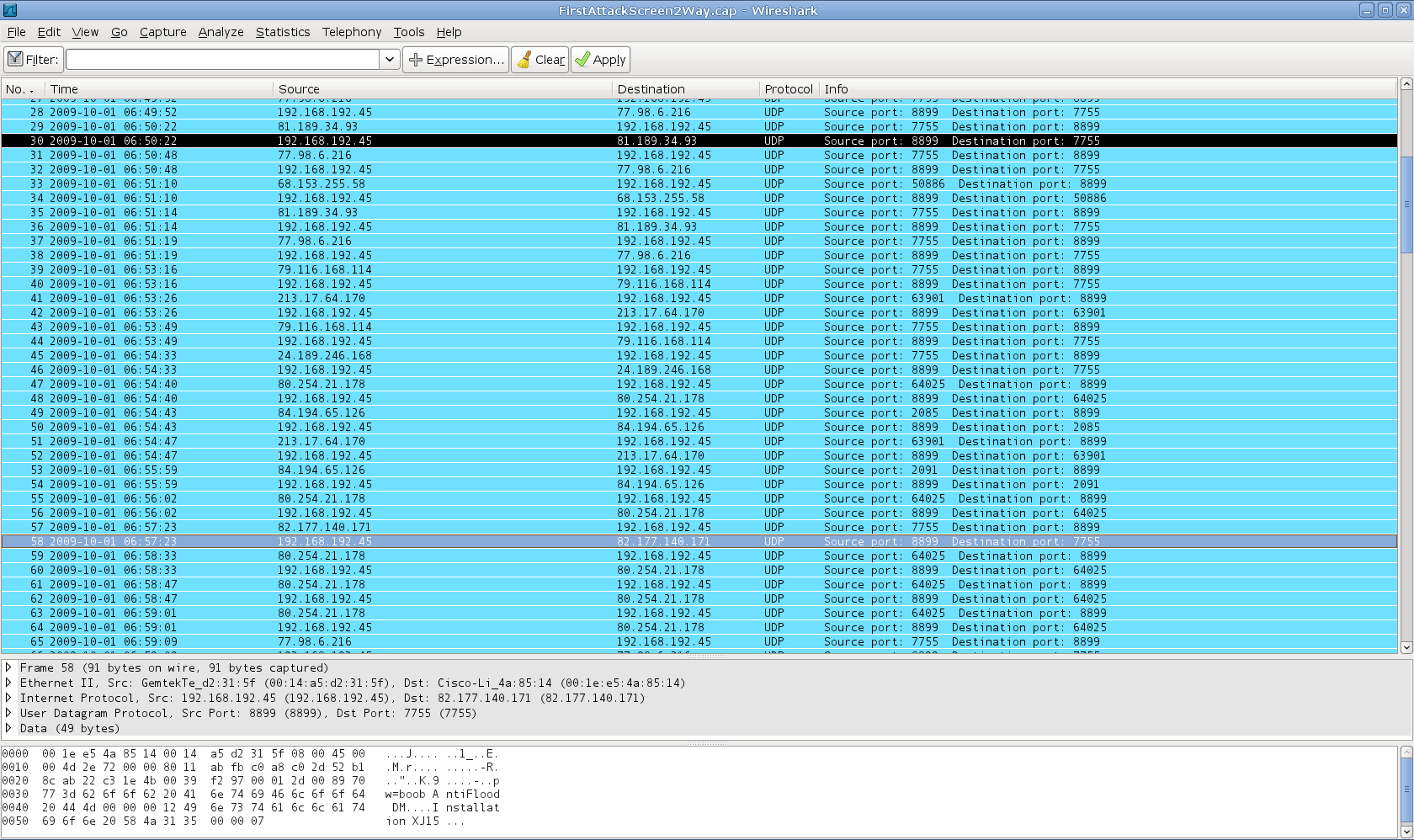Select packet 53 with source port 2091
The height and width of the screenshot is (840, 1414).
[699, 470]
